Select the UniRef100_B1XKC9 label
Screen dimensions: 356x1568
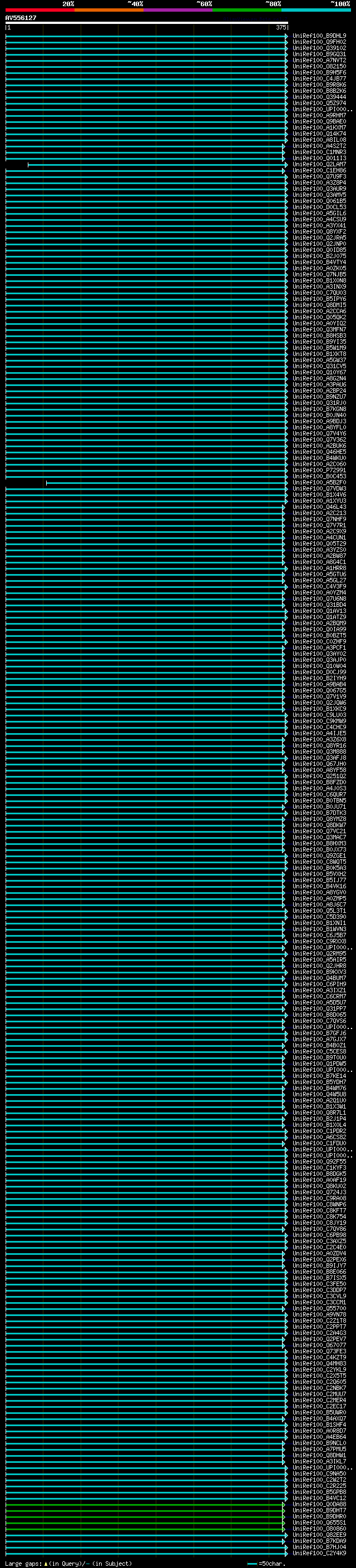[319, 709]
